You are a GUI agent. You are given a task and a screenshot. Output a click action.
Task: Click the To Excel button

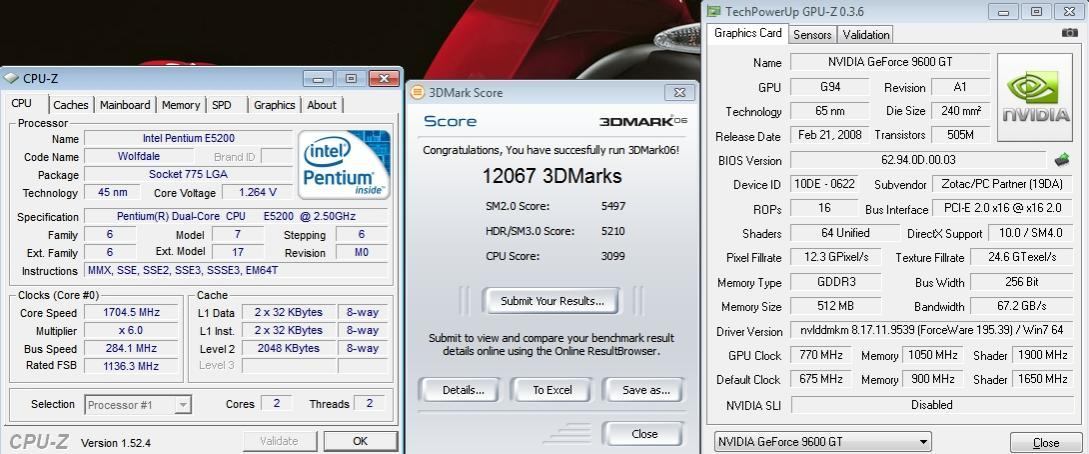coord(552,390)
